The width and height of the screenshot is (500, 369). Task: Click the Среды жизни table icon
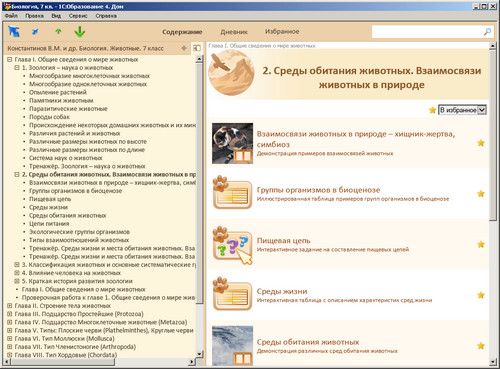coord(232,294)
